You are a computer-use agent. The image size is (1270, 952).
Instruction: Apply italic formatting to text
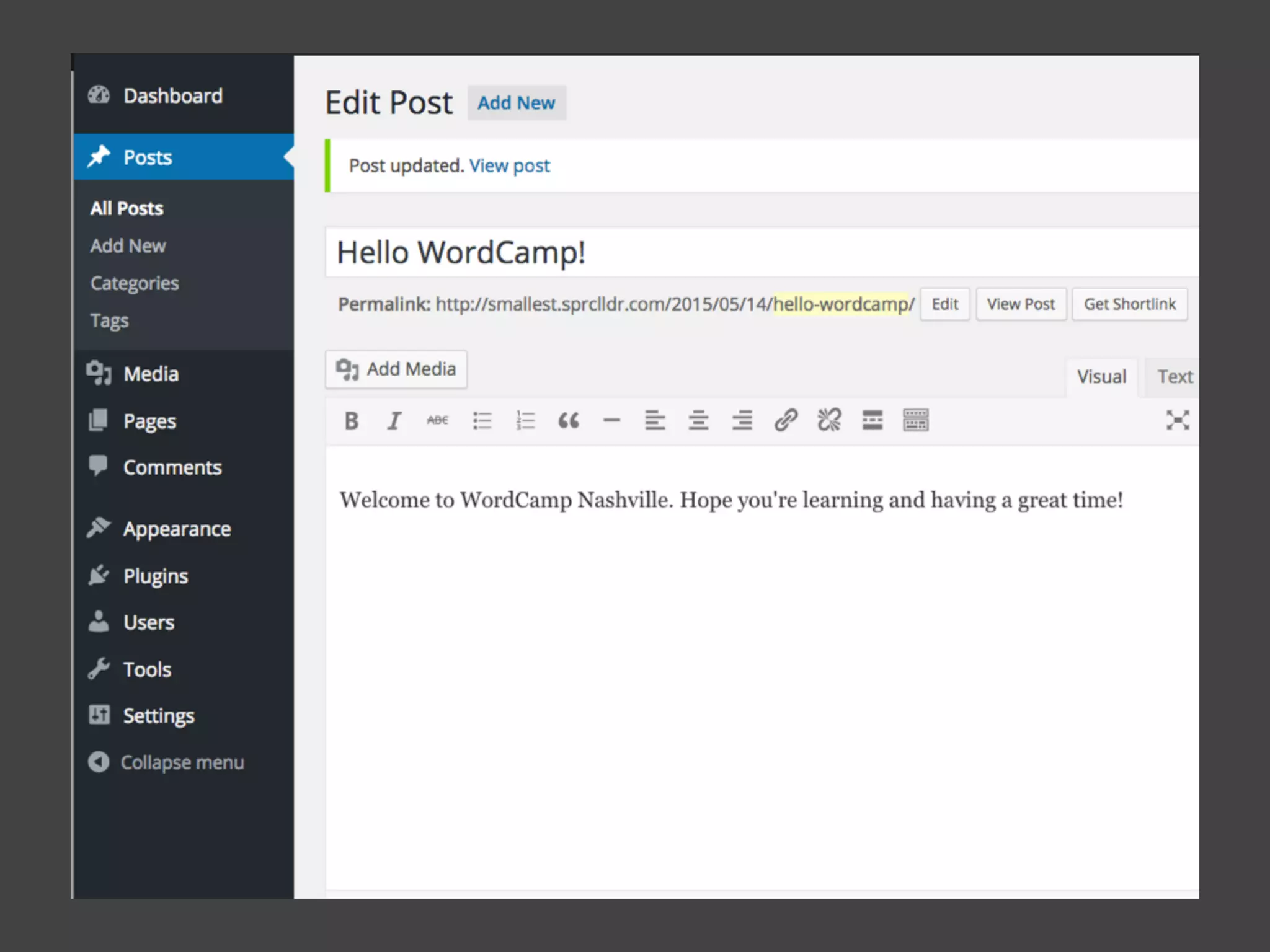click(x=394, y=421)
